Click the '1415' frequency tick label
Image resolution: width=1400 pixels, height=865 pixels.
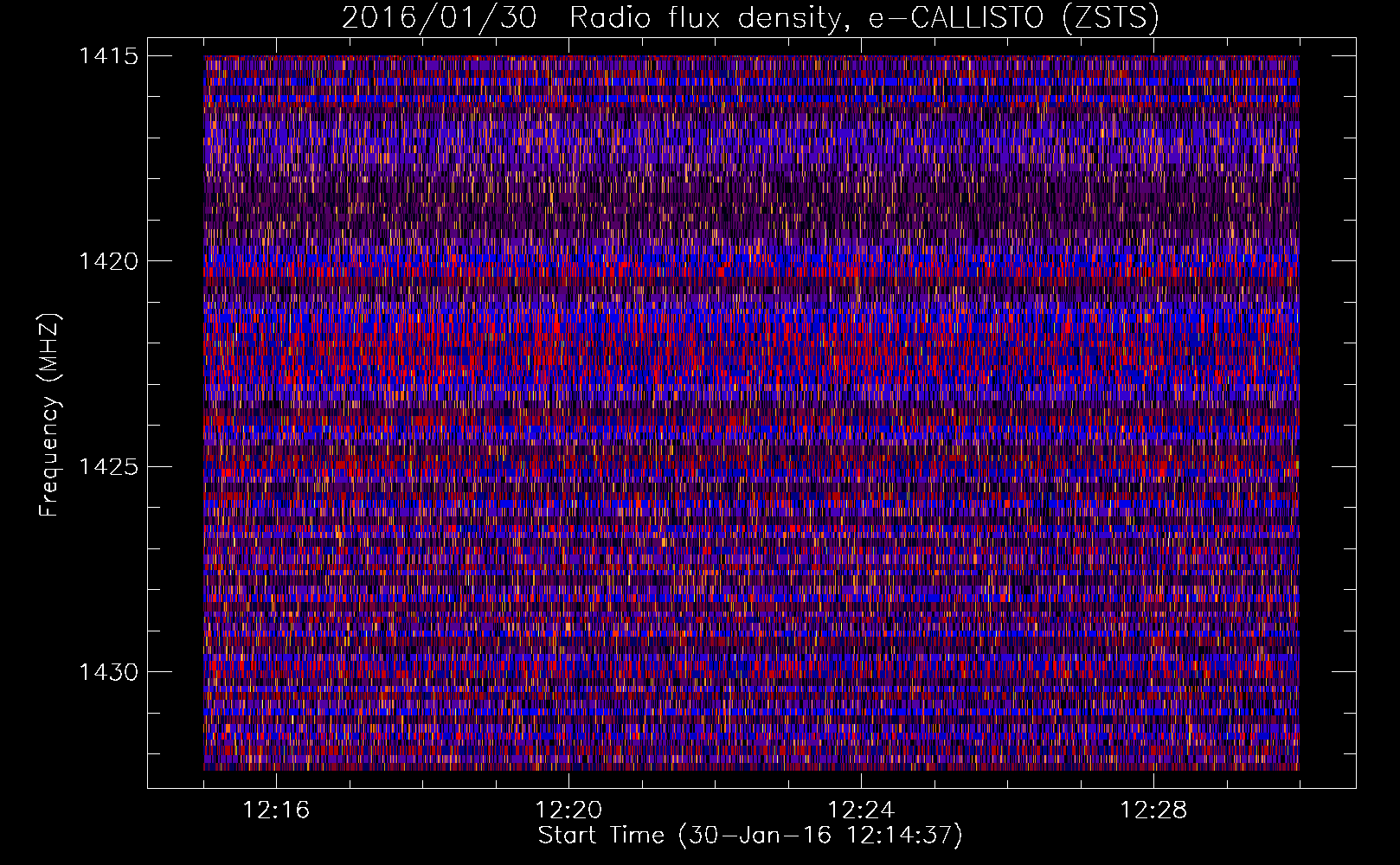click(x=108, y=56)
